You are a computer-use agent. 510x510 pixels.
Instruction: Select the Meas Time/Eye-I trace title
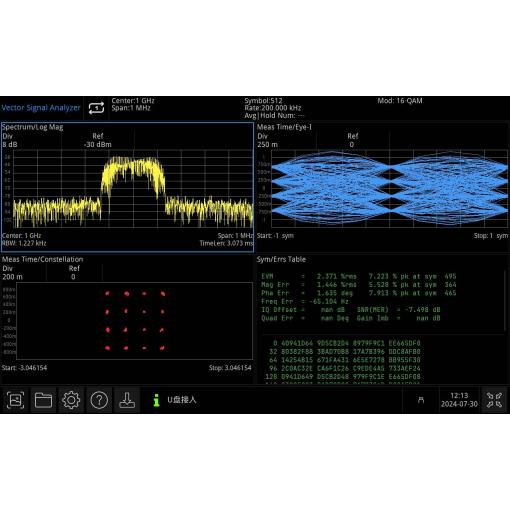point(284,127)
